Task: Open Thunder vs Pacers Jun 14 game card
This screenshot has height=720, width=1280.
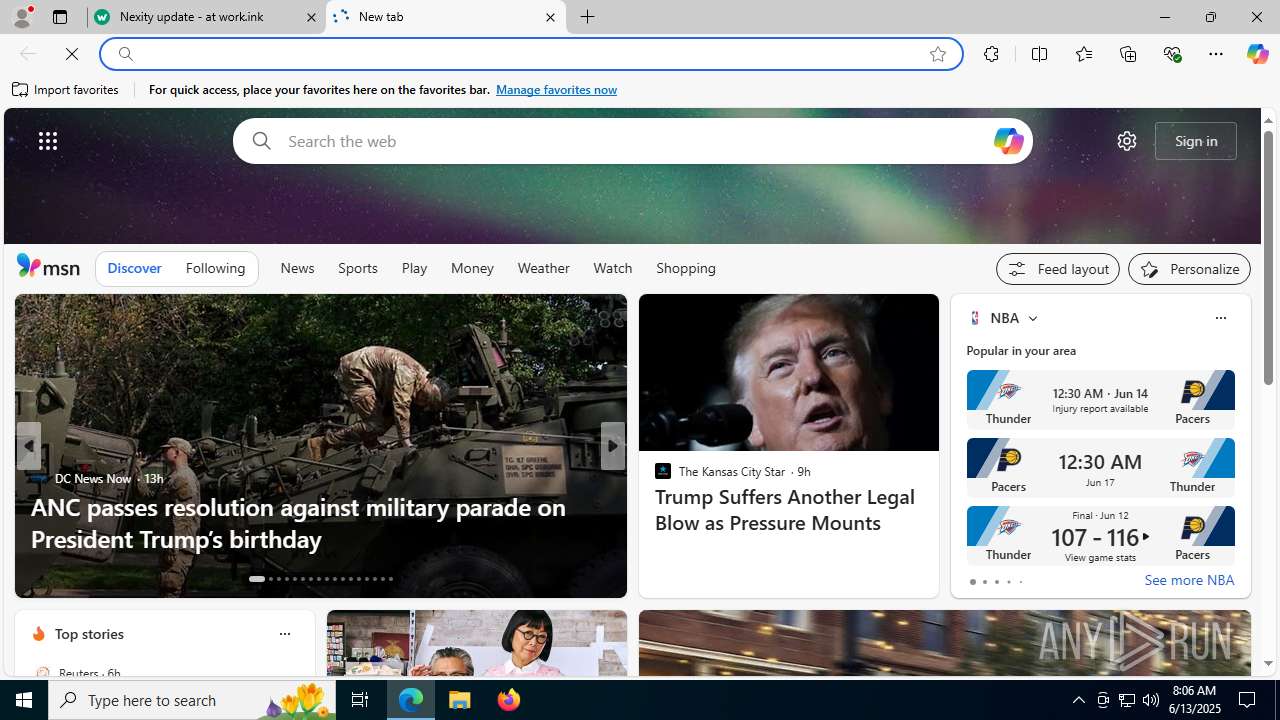Action: tap(1100, 398)
